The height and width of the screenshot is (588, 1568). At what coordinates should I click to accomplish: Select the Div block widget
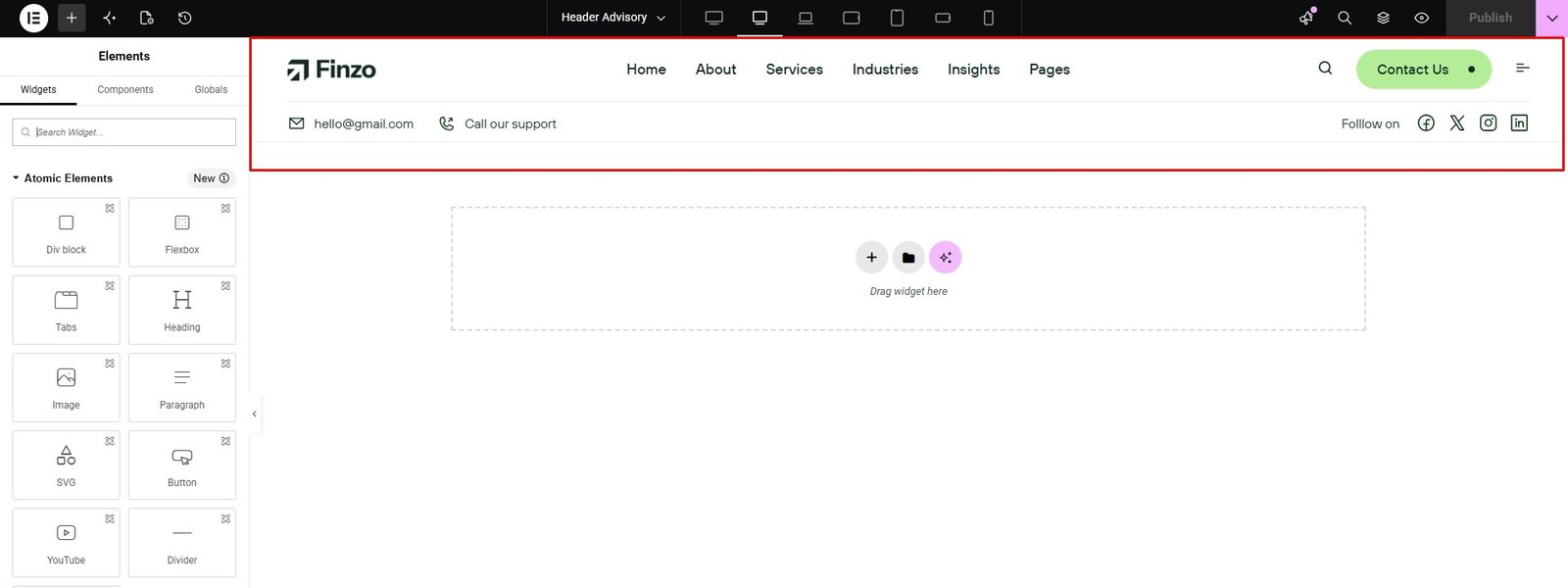[x=66, y=232]
